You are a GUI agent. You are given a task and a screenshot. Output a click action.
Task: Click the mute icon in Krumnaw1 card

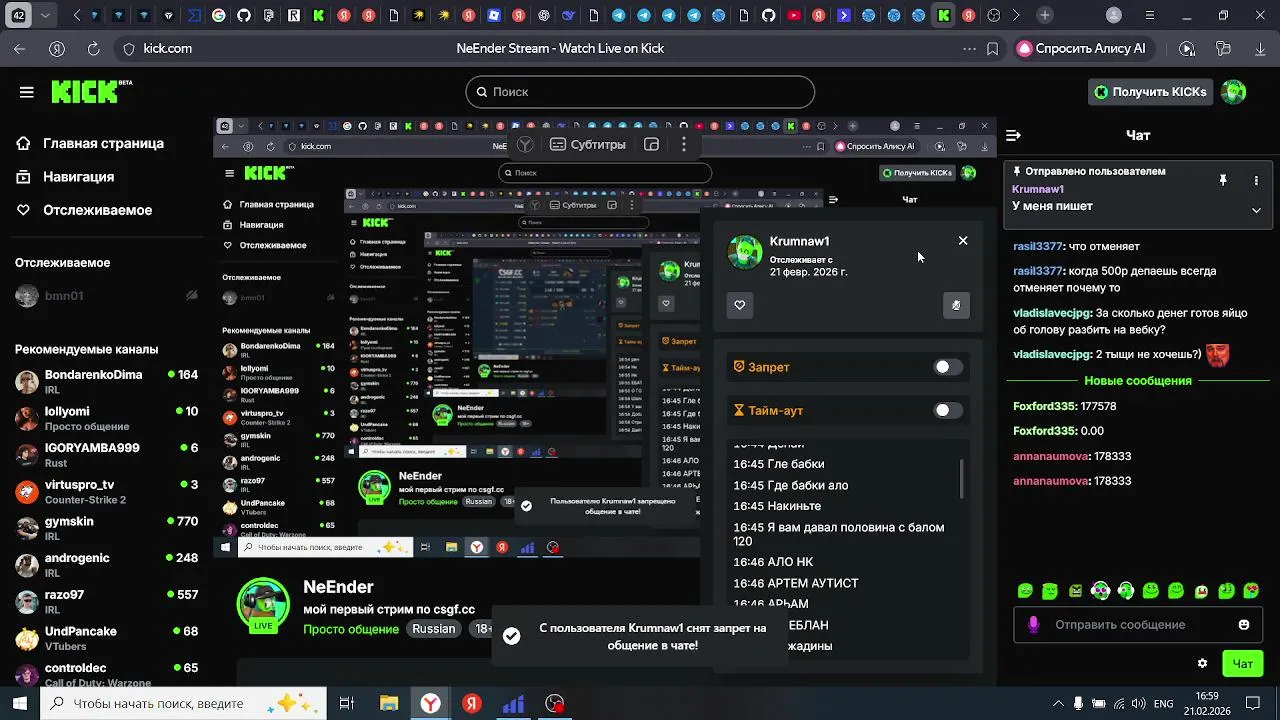coord(956,305)
